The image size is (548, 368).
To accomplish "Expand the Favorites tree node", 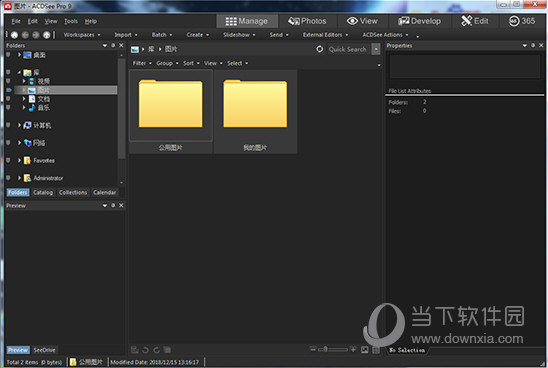I will click(20, 160).
